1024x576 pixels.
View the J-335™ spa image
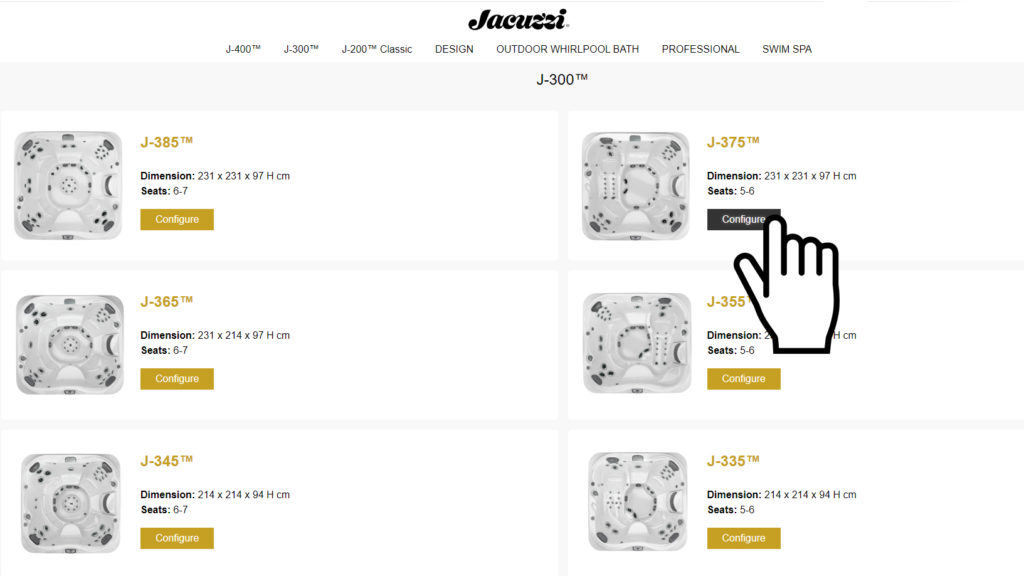click(x=637, y=503)
